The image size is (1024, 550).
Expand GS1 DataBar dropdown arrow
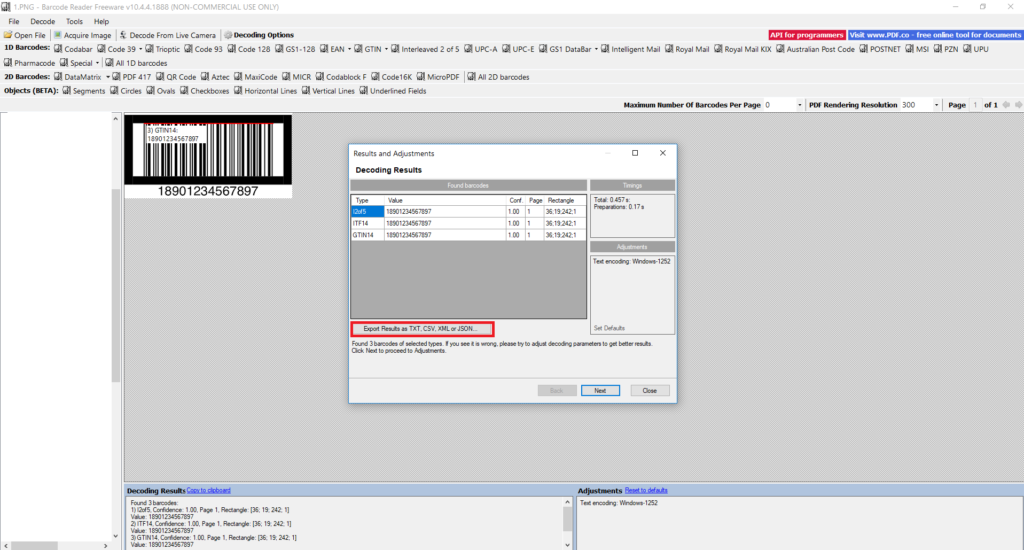coord(596,49)
